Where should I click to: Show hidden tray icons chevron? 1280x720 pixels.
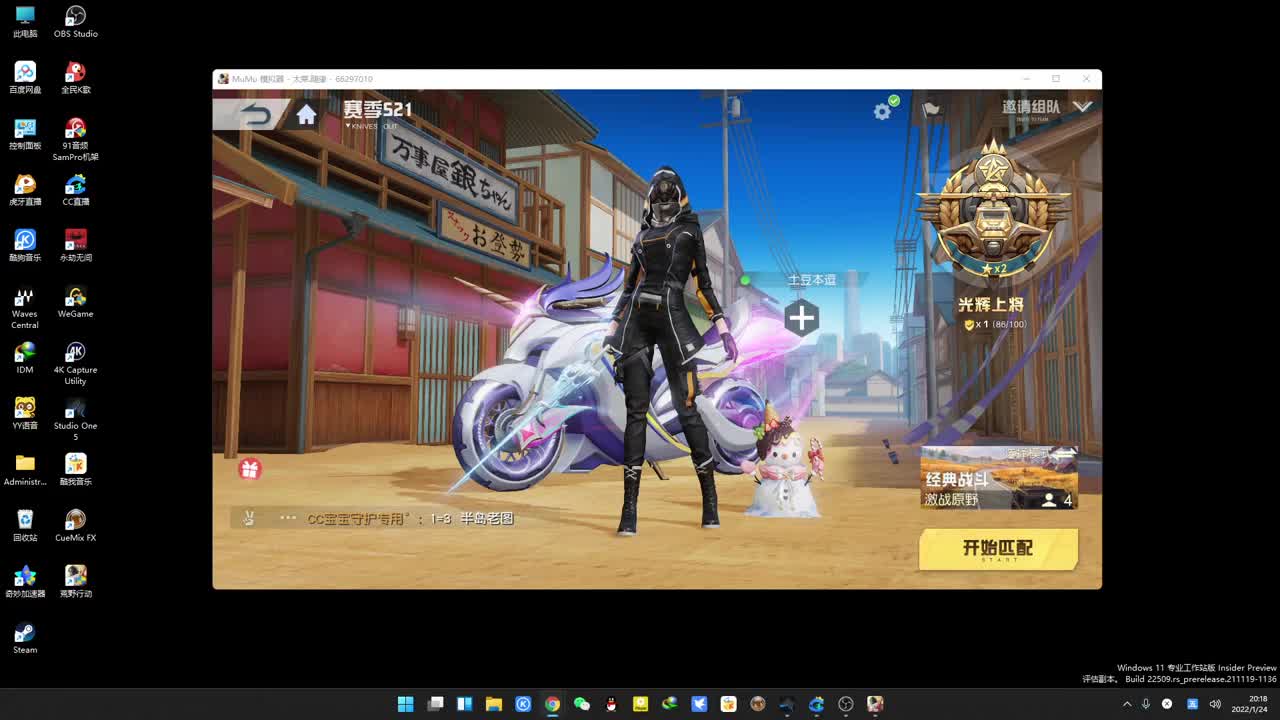[x=1127, y=704]
